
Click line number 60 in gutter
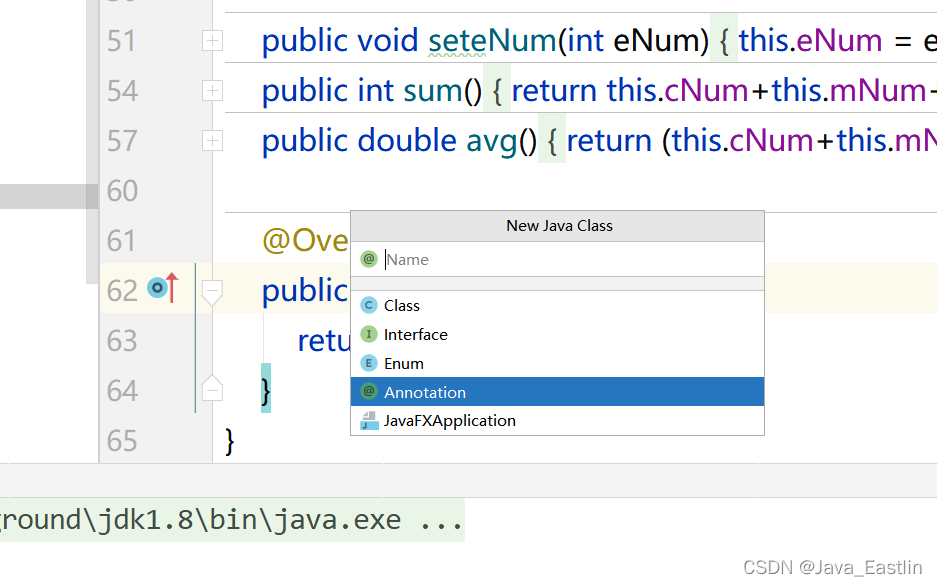pos(122,191)
